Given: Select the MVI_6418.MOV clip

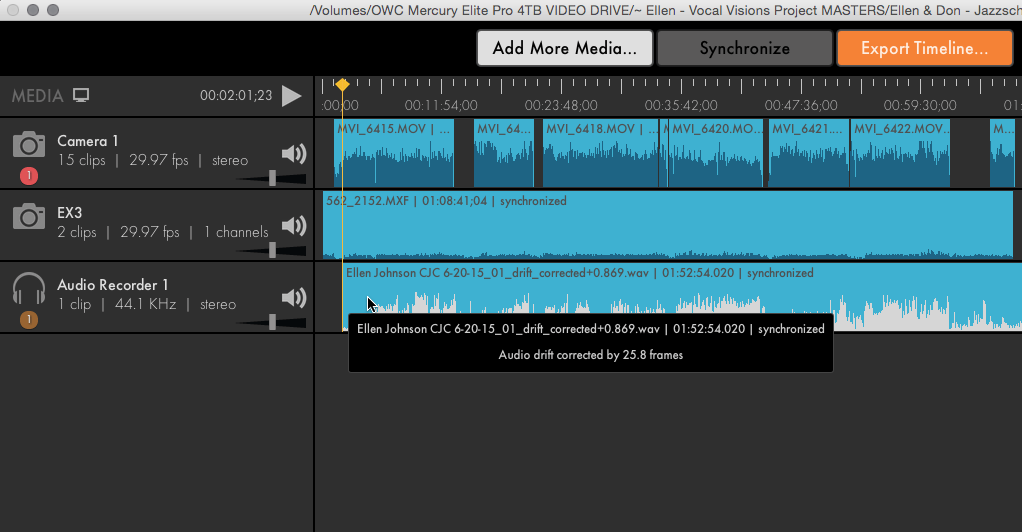Looking at the screenshot, I should coord(601,154).
